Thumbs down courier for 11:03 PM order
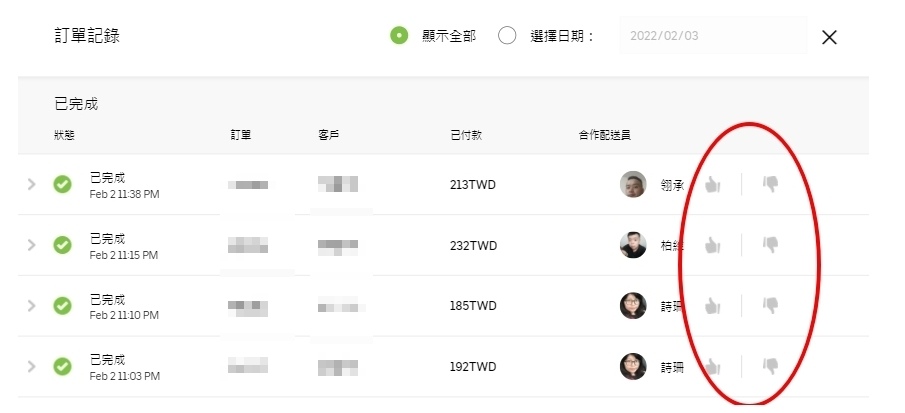This screenshot has height=413, width=905. click(x=770, y=366)
